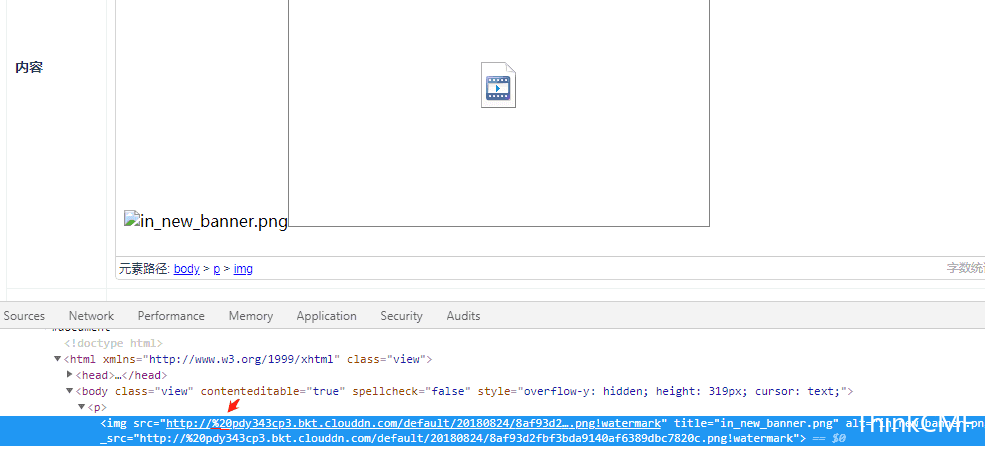Open the Performance tab in DevTools

coord(171,316)
